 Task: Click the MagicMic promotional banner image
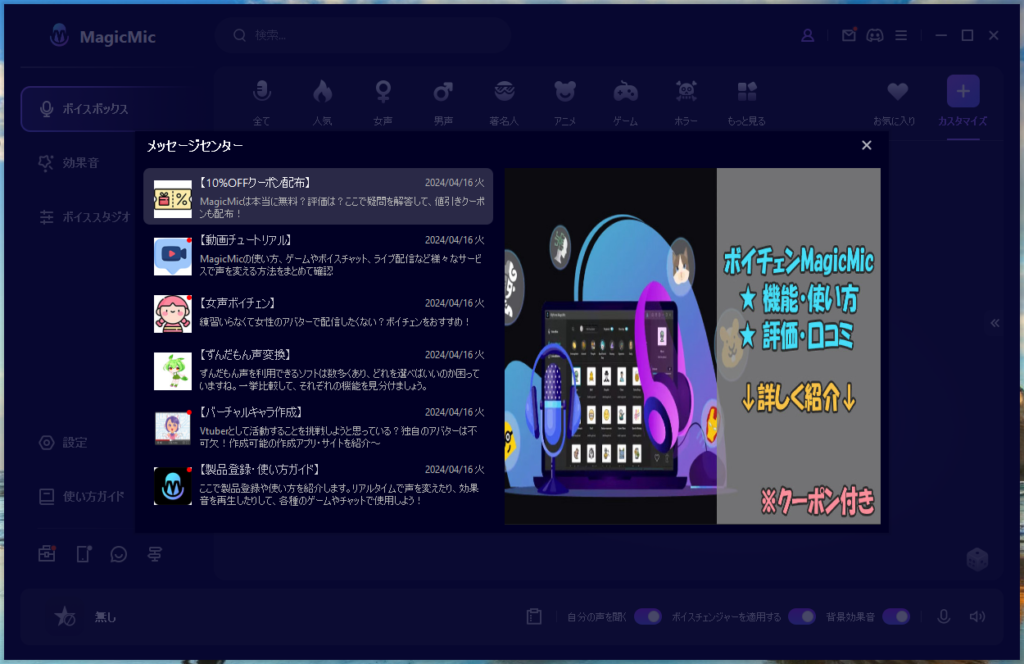click(x=692, y=346)
